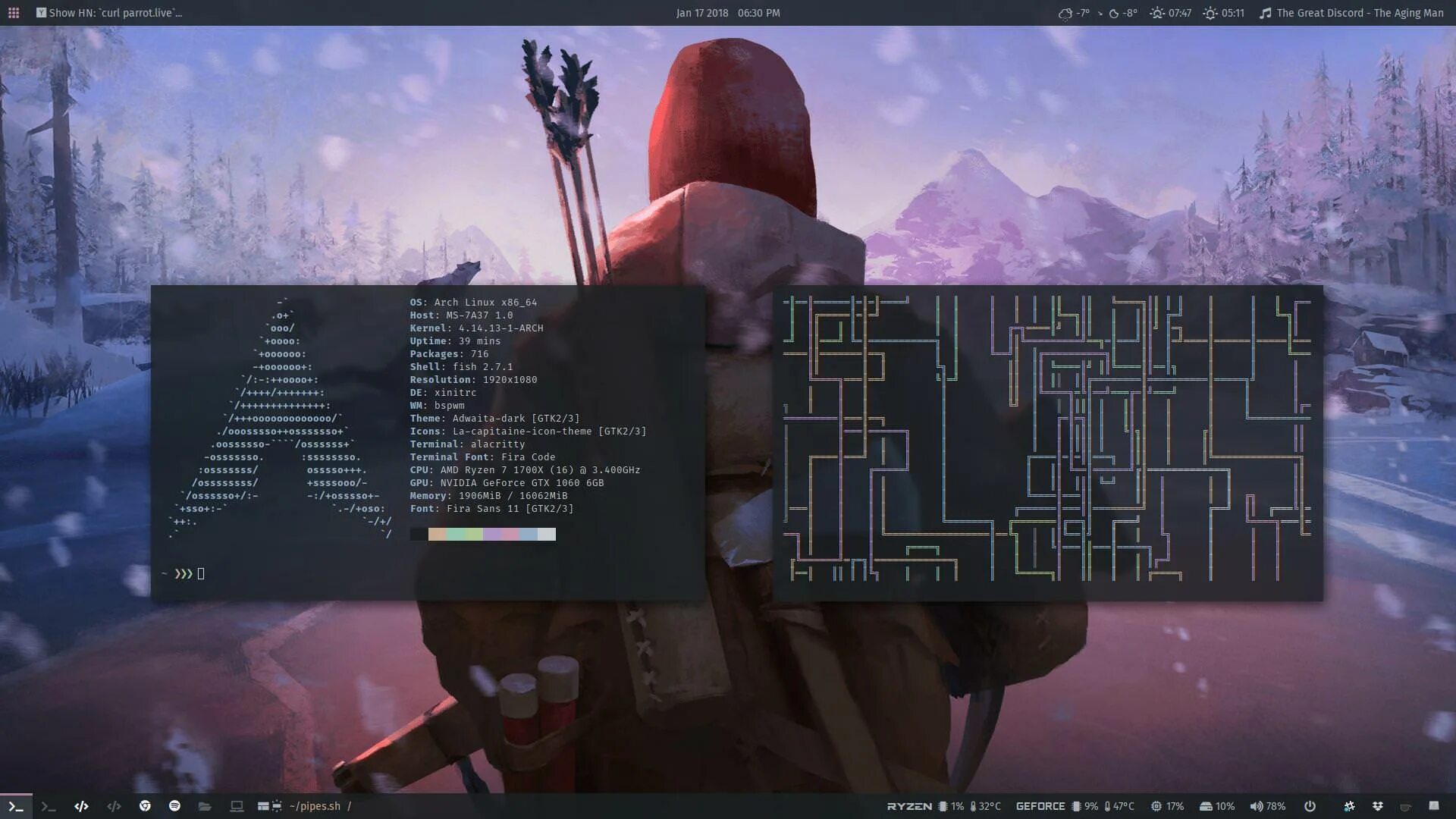Click the Shell: fish 2.7.1 line
This screenshot has width=1456, height=819.
coord(461,367)
